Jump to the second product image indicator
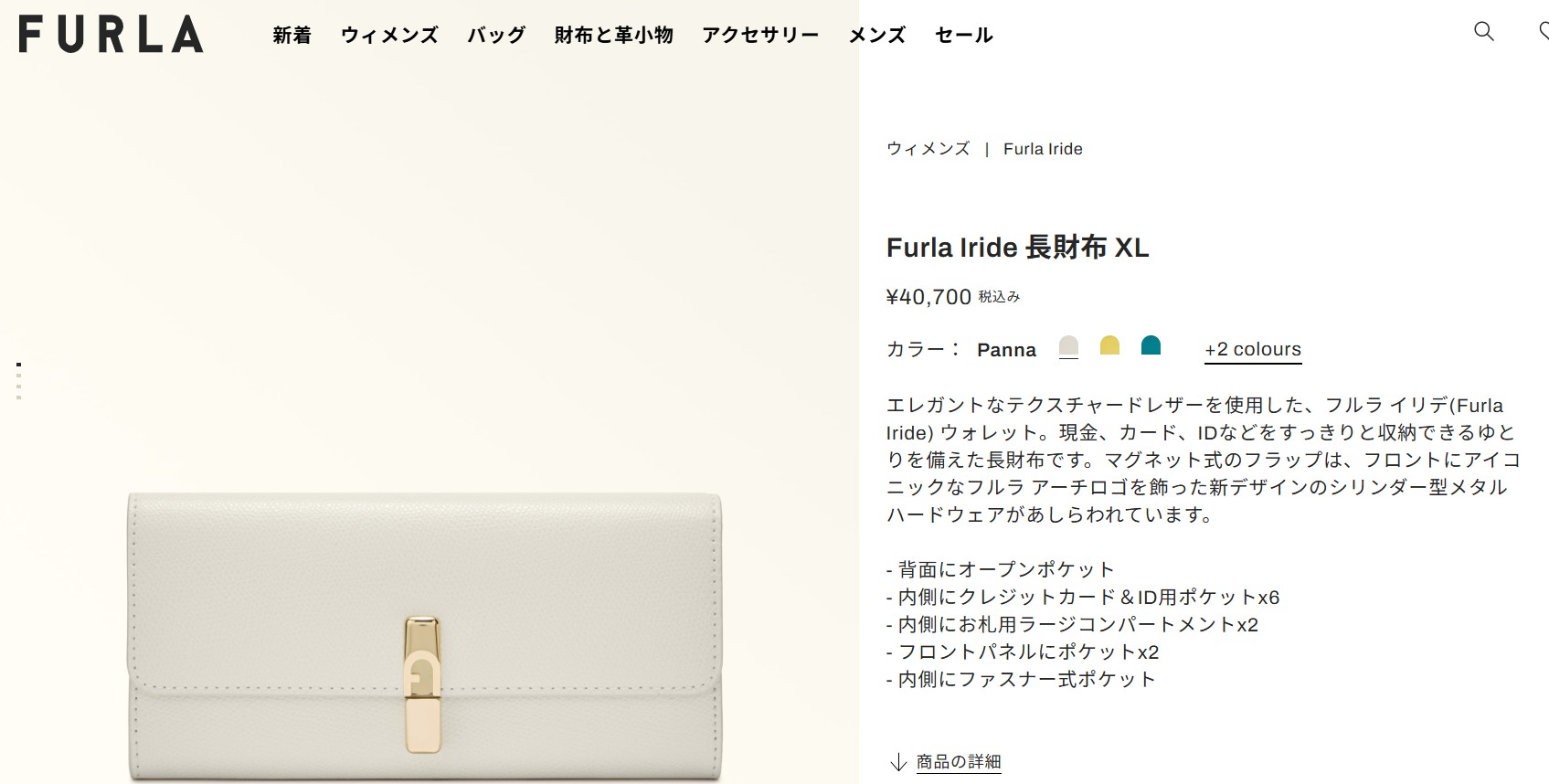Screen dimensions: 1549x784 coord(19,374)
